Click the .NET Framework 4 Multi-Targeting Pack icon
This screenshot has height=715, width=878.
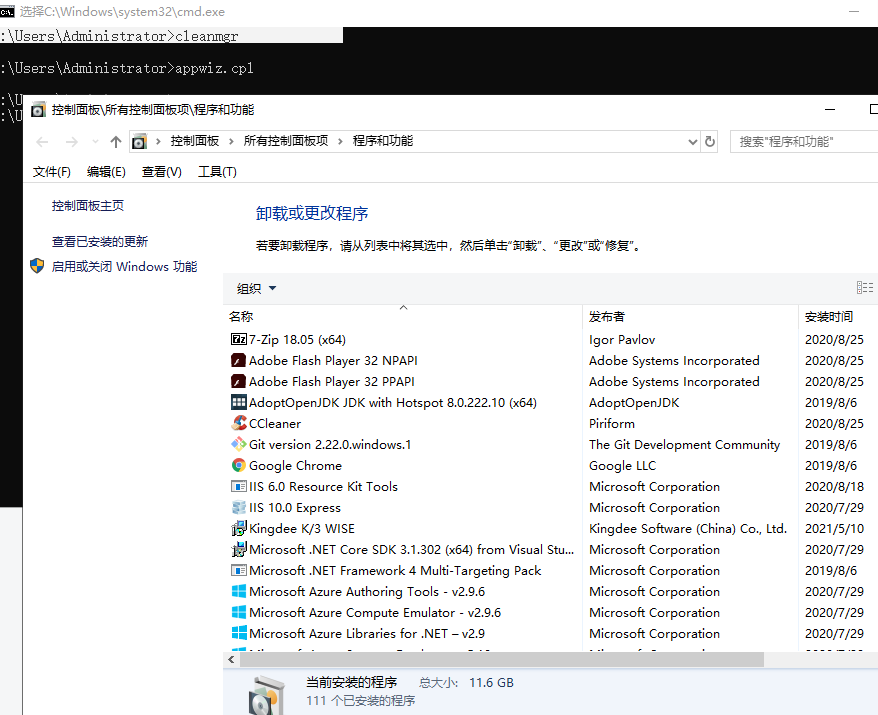tap(239, 570)
